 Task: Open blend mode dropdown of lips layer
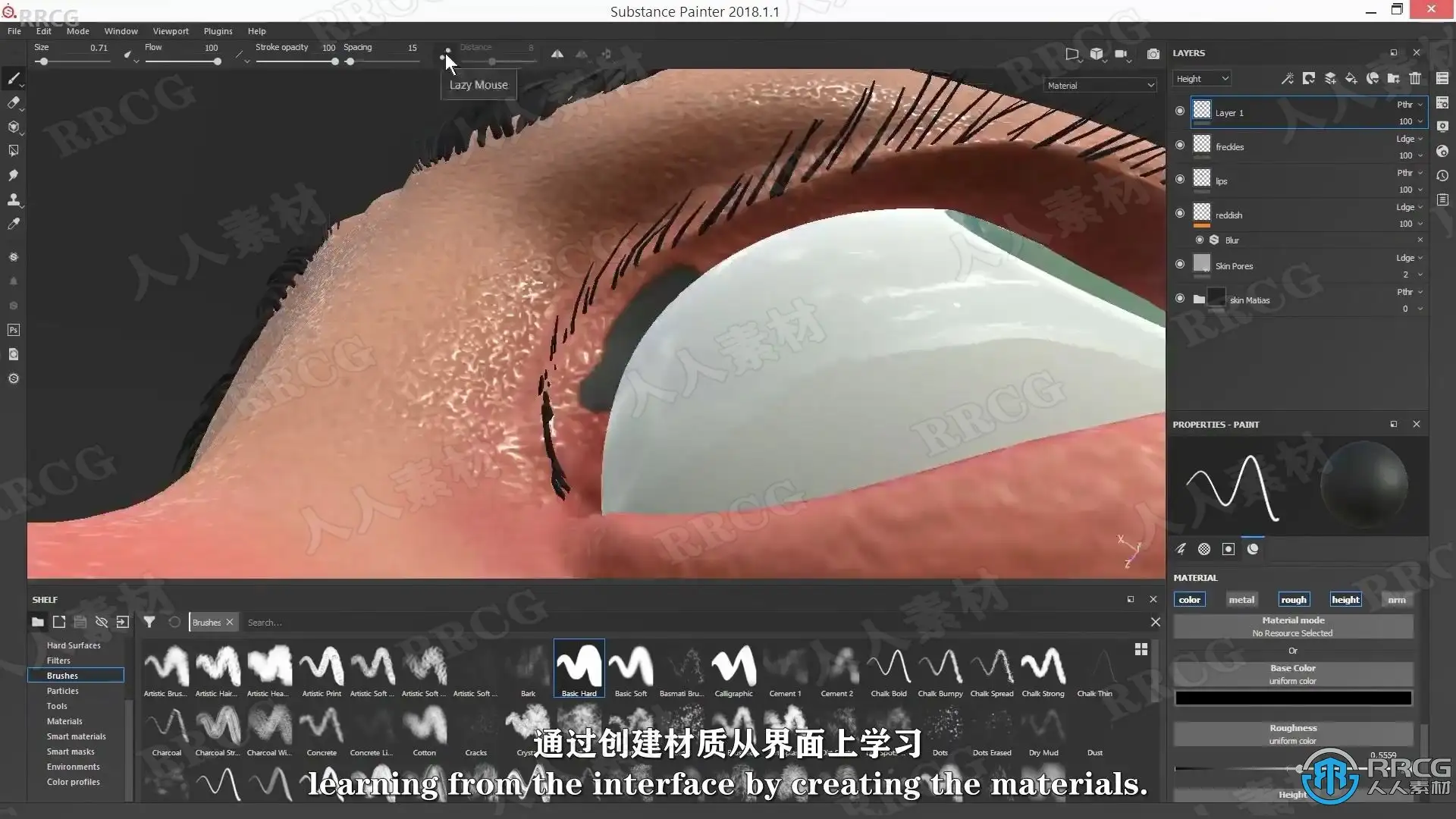1410,173
